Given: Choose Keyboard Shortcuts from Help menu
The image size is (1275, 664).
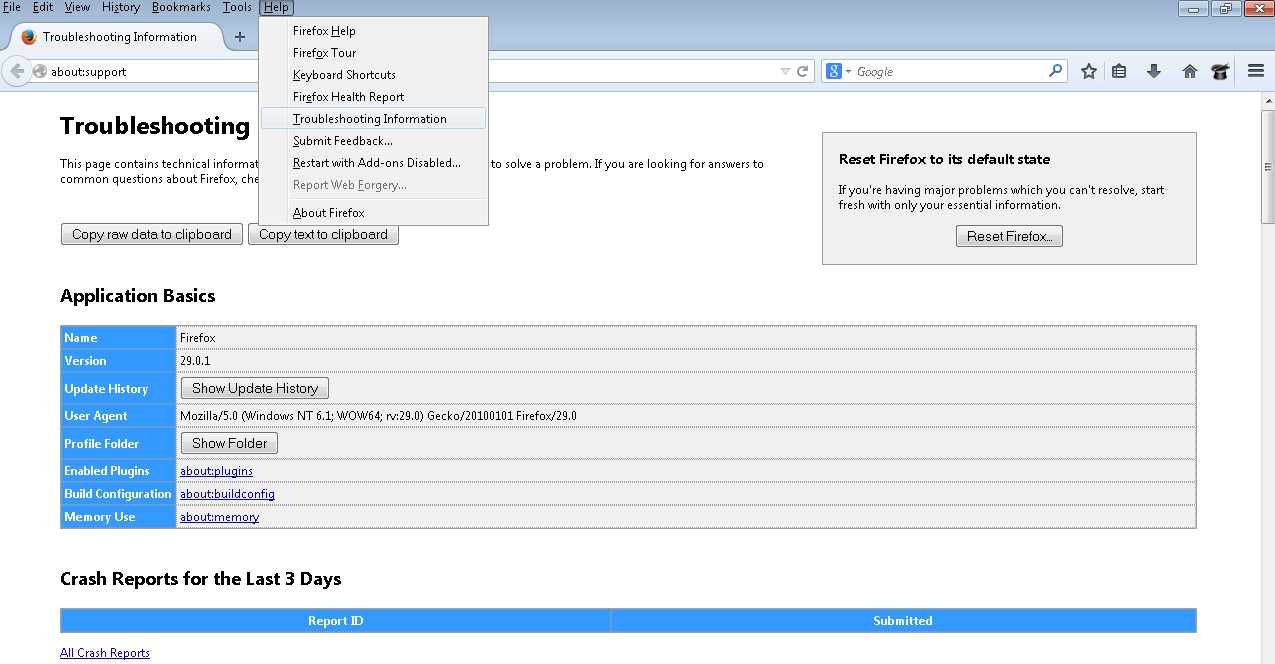Looking at the screenshot, I should click(373, 75).
